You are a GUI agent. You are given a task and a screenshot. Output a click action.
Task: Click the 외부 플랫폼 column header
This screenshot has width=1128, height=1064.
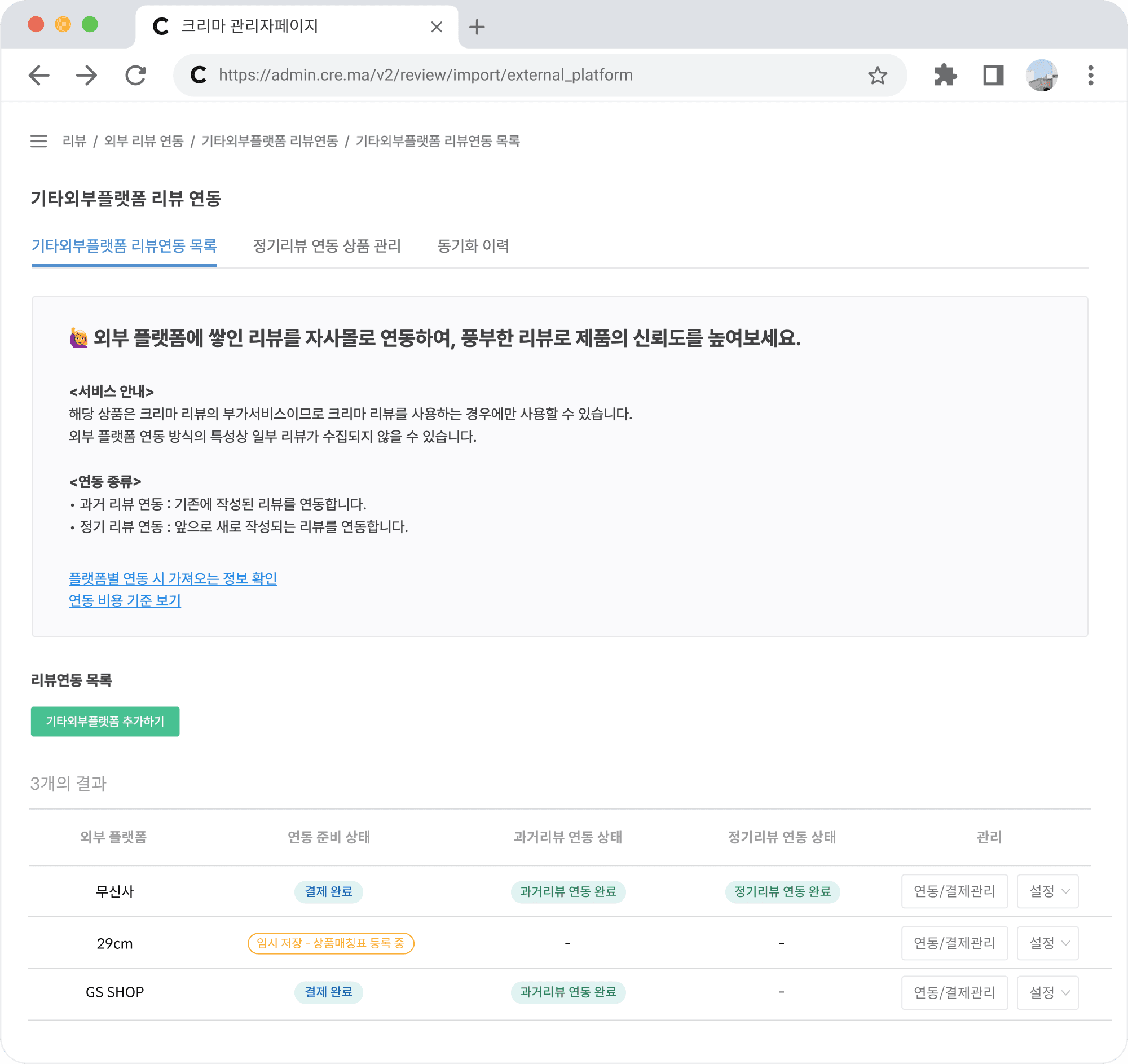coord(113,838)
